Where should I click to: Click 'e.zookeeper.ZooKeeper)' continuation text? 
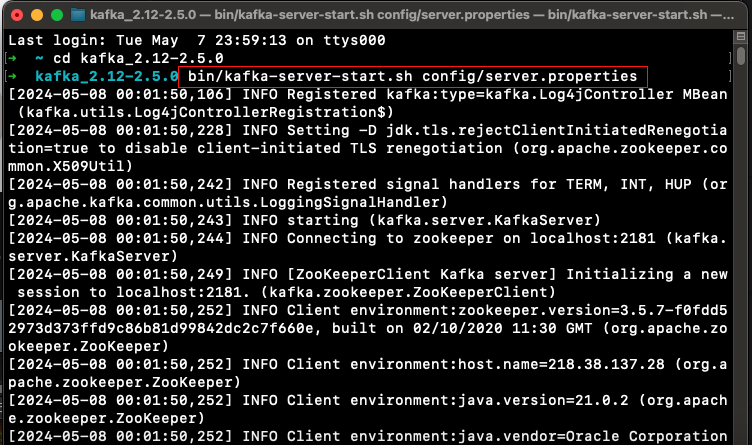[x=106, y=418]
